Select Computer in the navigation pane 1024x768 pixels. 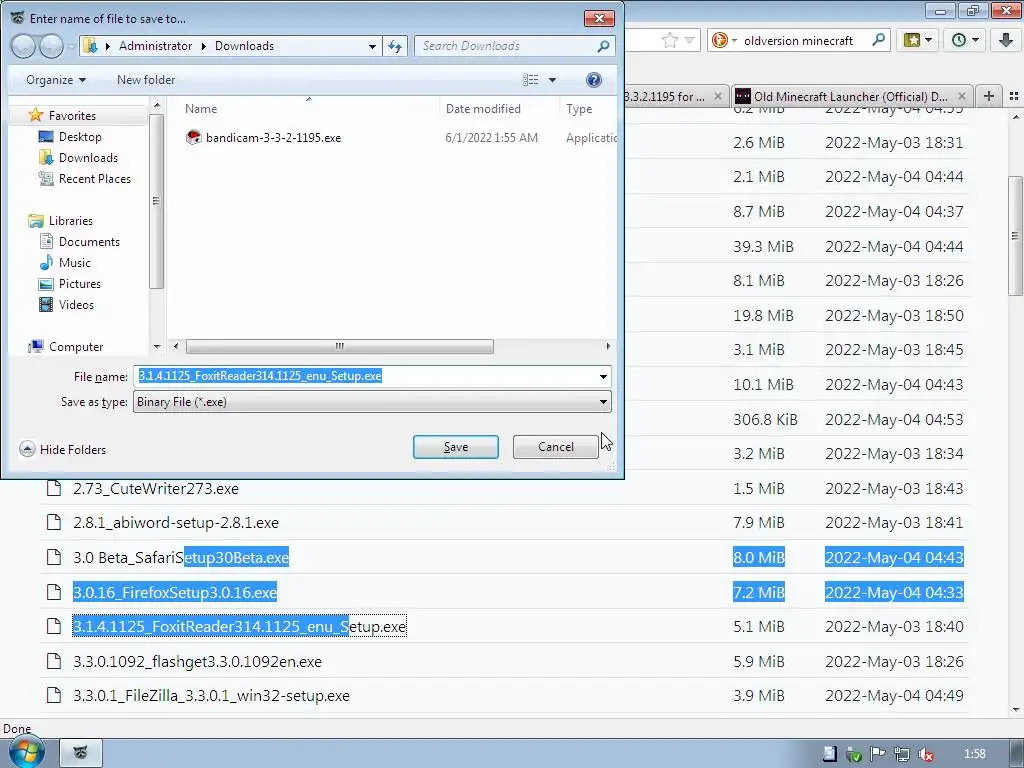coord(75,347)
